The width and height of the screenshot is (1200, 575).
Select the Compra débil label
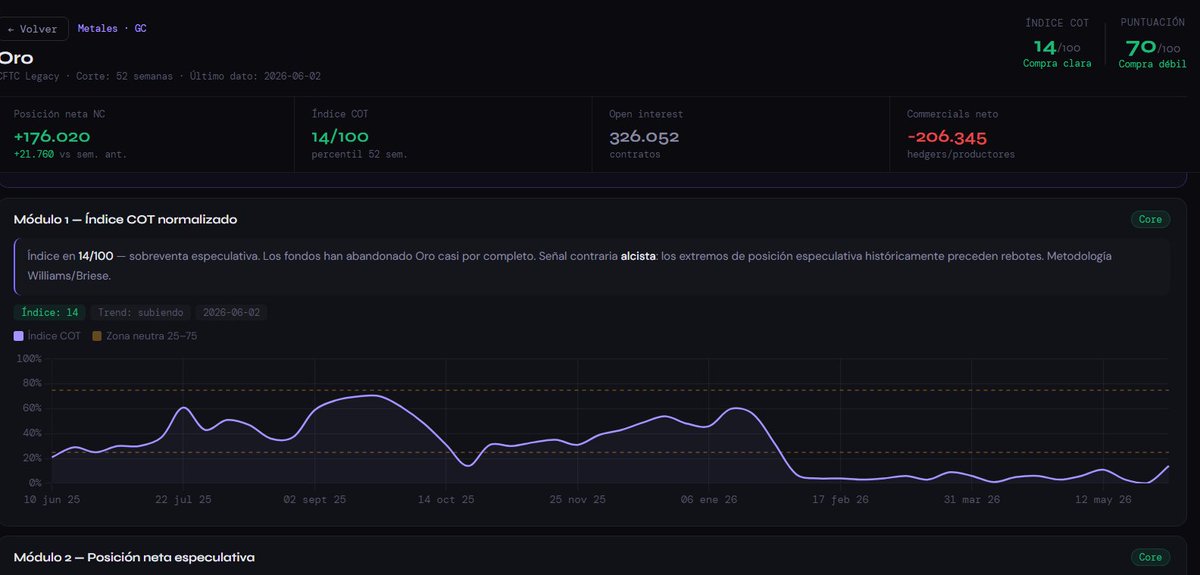[1153, 64]
